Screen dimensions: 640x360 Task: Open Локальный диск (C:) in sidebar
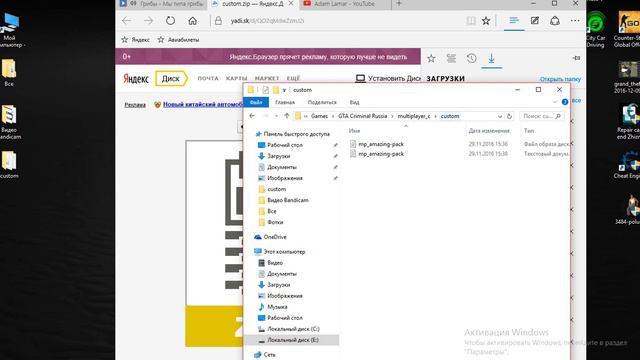[293, 329]
